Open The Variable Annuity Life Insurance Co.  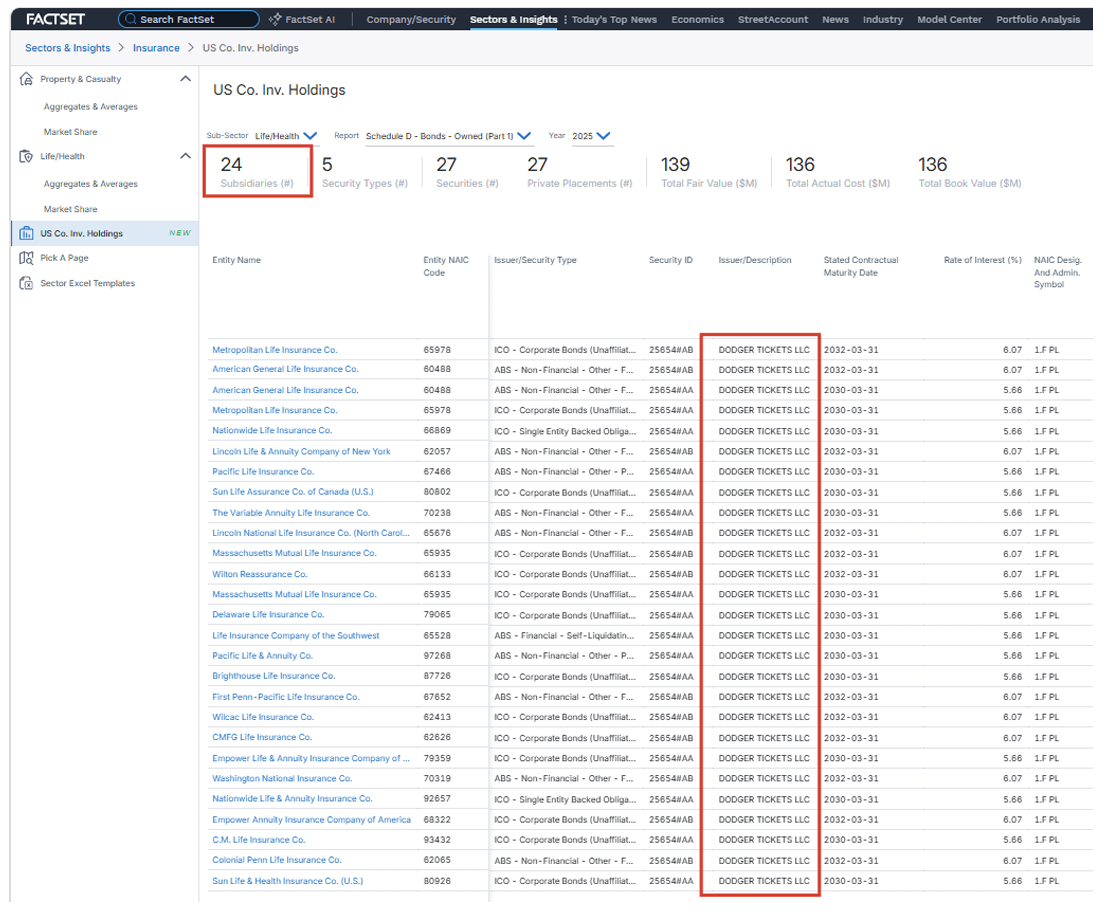pos(291,513)
